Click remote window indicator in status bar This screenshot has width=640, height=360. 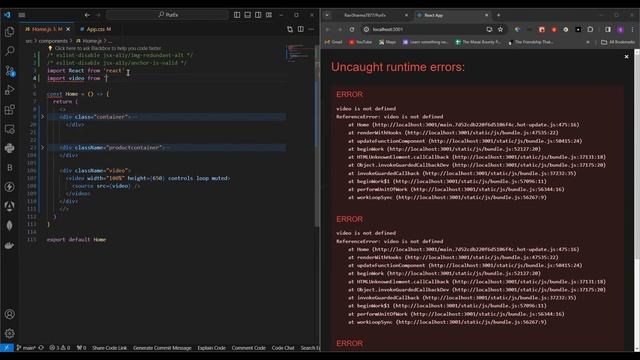click(x=7, y=348)
